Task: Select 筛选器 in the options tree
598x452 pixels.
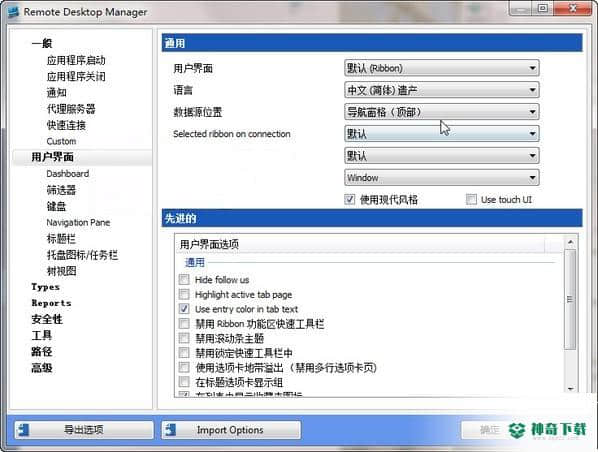Action: pos(61,190)
